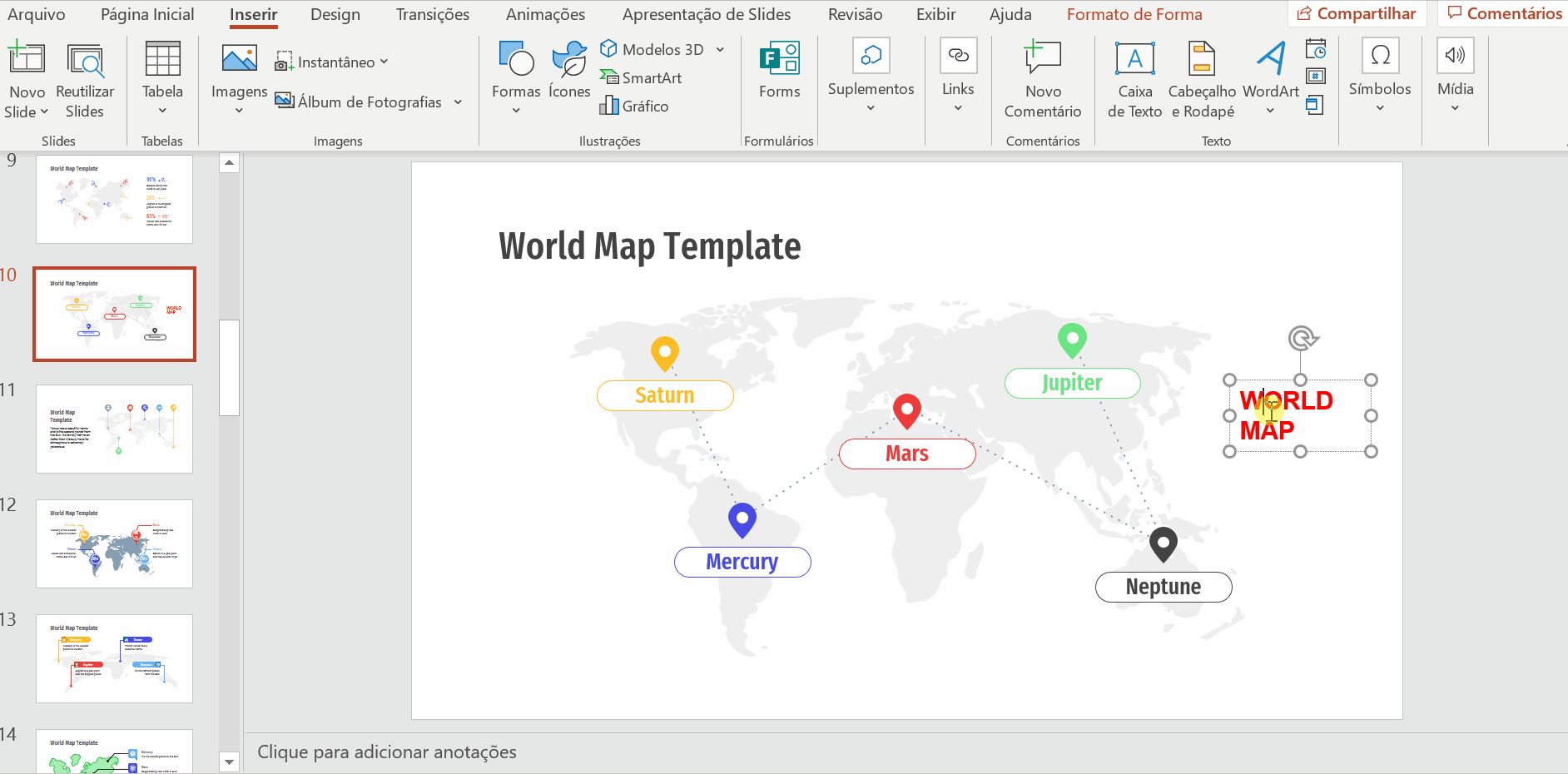Select the Neptune label on the map
The width and height of the screenshot is (1568, 774).
1164,587
